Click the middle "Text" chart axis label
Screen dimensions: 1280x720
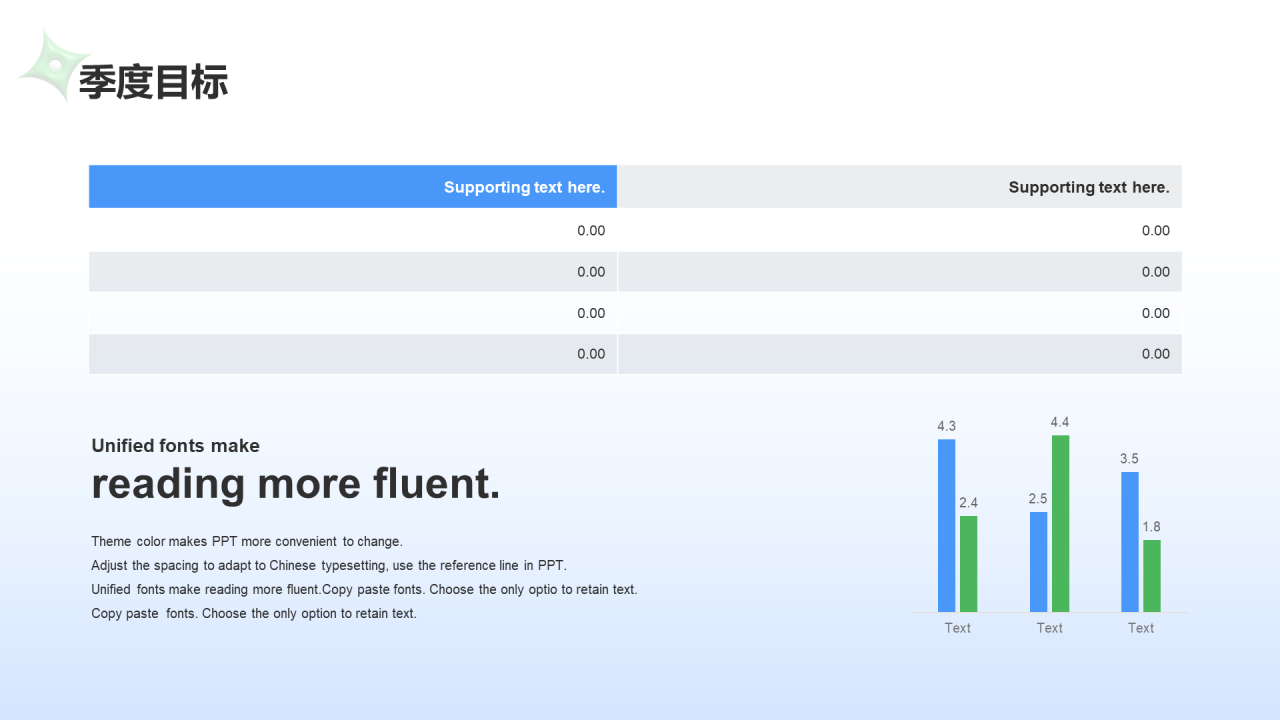coord(1049,628)
